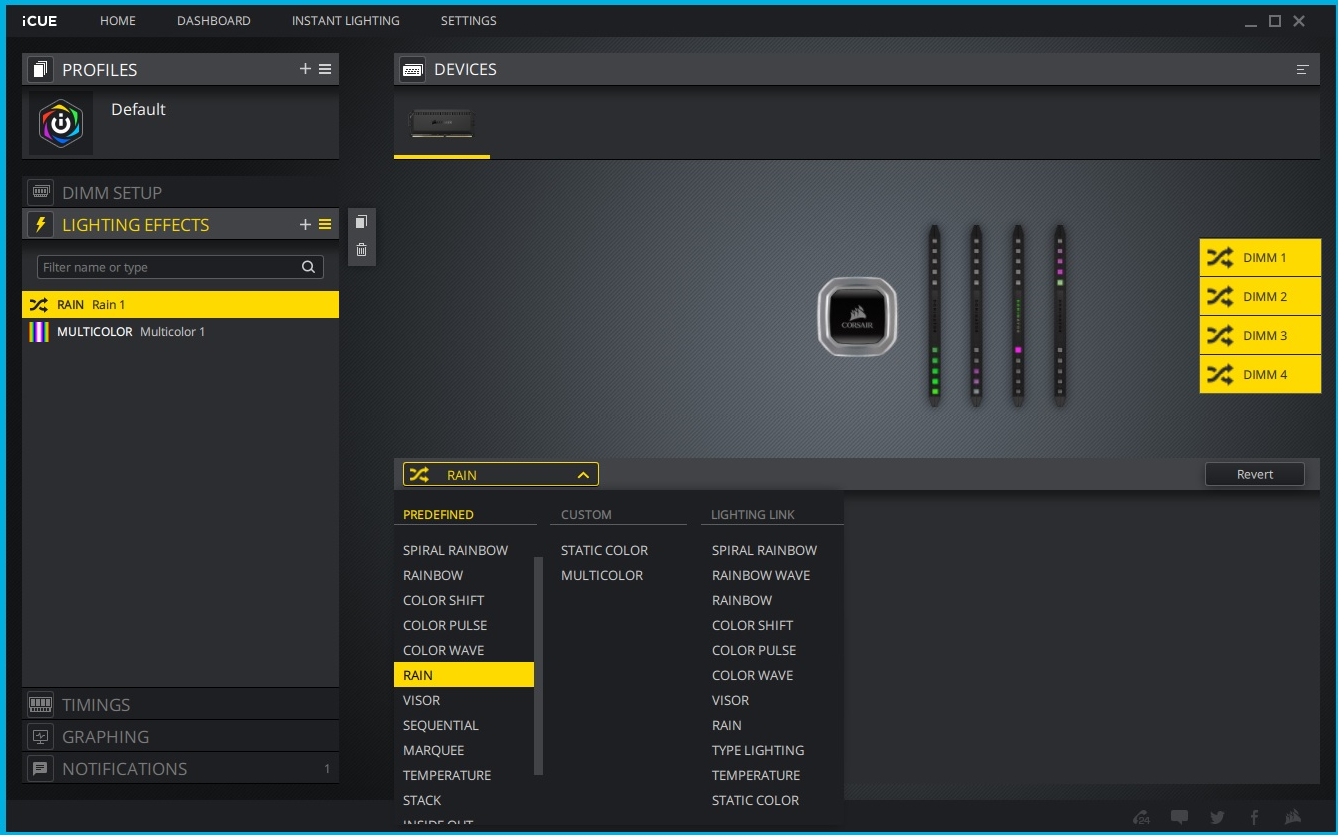Add a new lighting effect with plus
Screen dimensions: 1338x835
[x=305, y=225]
